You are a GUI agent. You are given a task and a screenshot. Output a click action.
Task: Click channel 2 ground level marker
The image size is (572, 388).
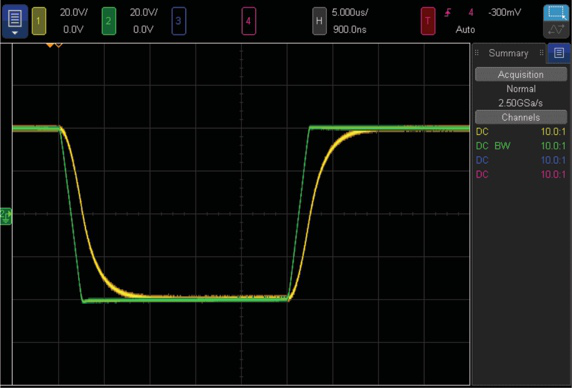6,216
